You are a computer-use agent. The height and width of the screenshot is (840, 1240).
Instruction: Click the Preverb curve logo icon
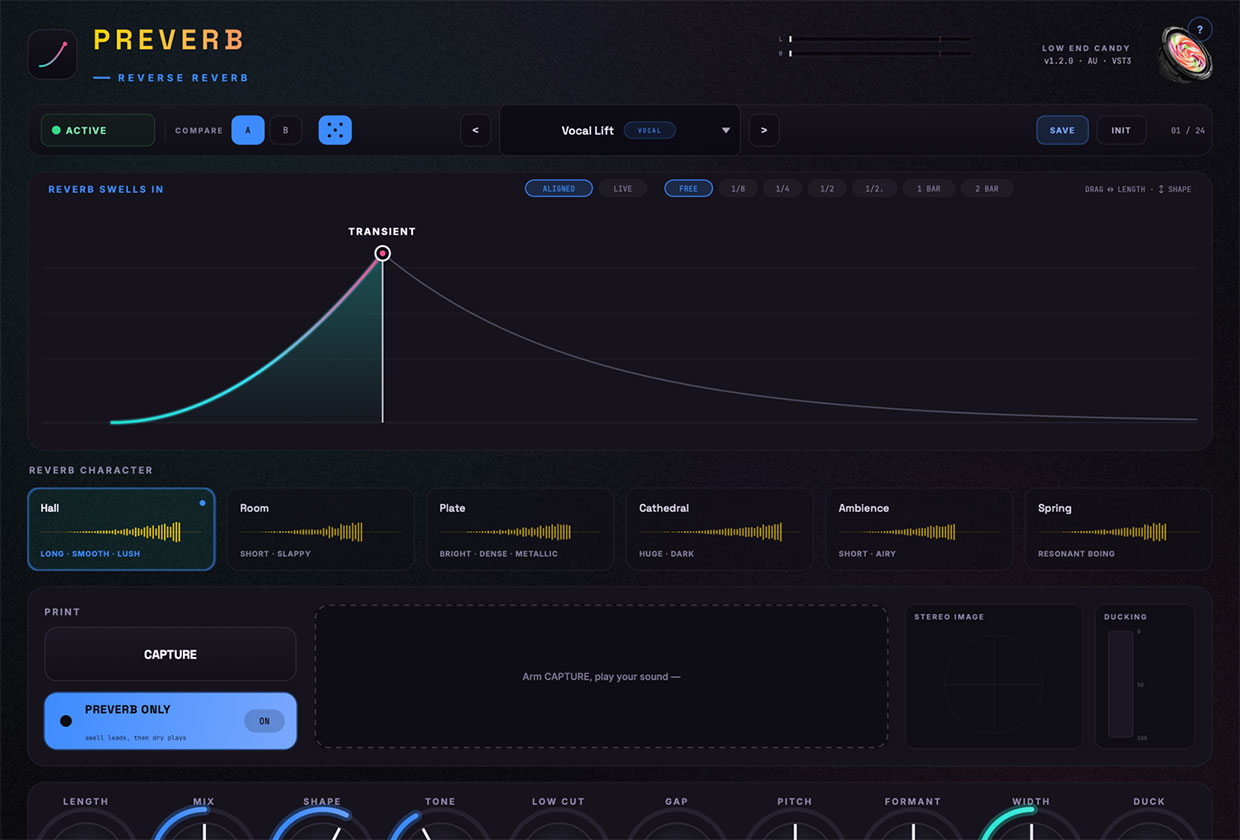[x=53, y=54]
